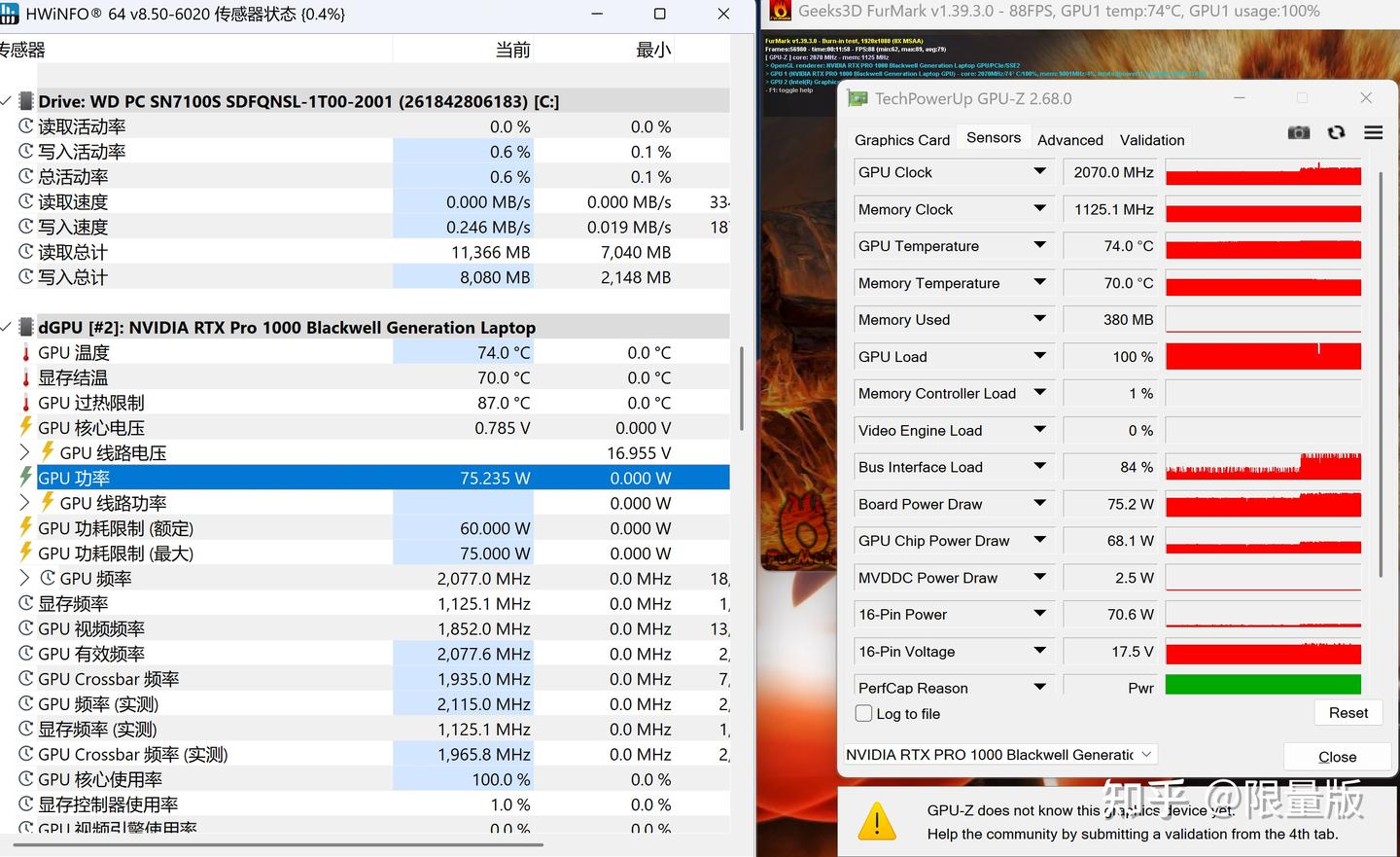This screenshot has height=857, width=1400.
Task: Click the lightning icon beside GPU 功耗限制 (额定)
Action: pos(26,528)
